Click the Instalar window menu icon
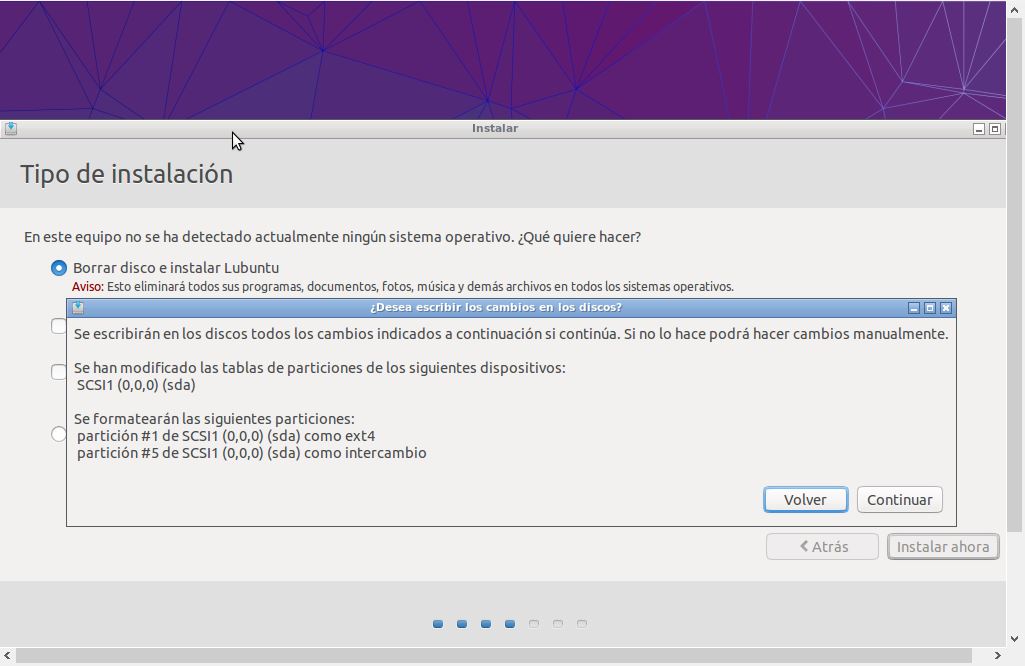The image size is (1025, 666). point(10,128)
